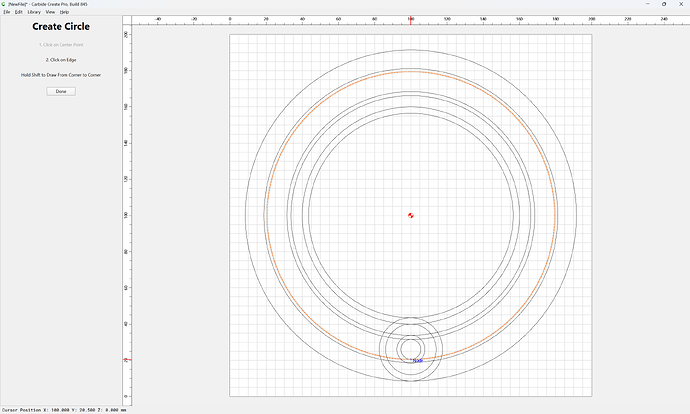Click the red center point marker
Image resolution: width=690 pixels, height=414 pixels.
coord(411,215)
